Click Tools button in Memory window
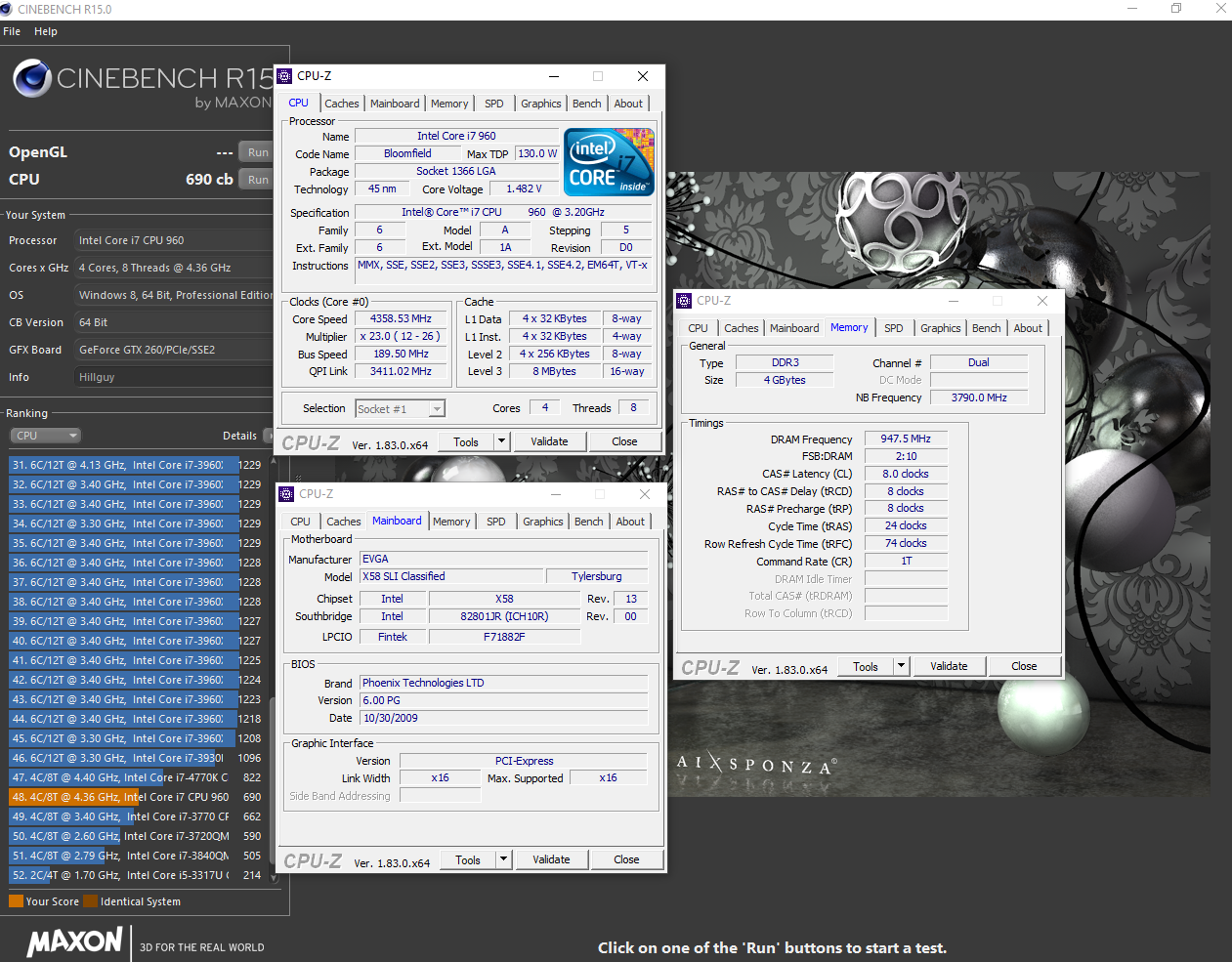 (866, 666)
